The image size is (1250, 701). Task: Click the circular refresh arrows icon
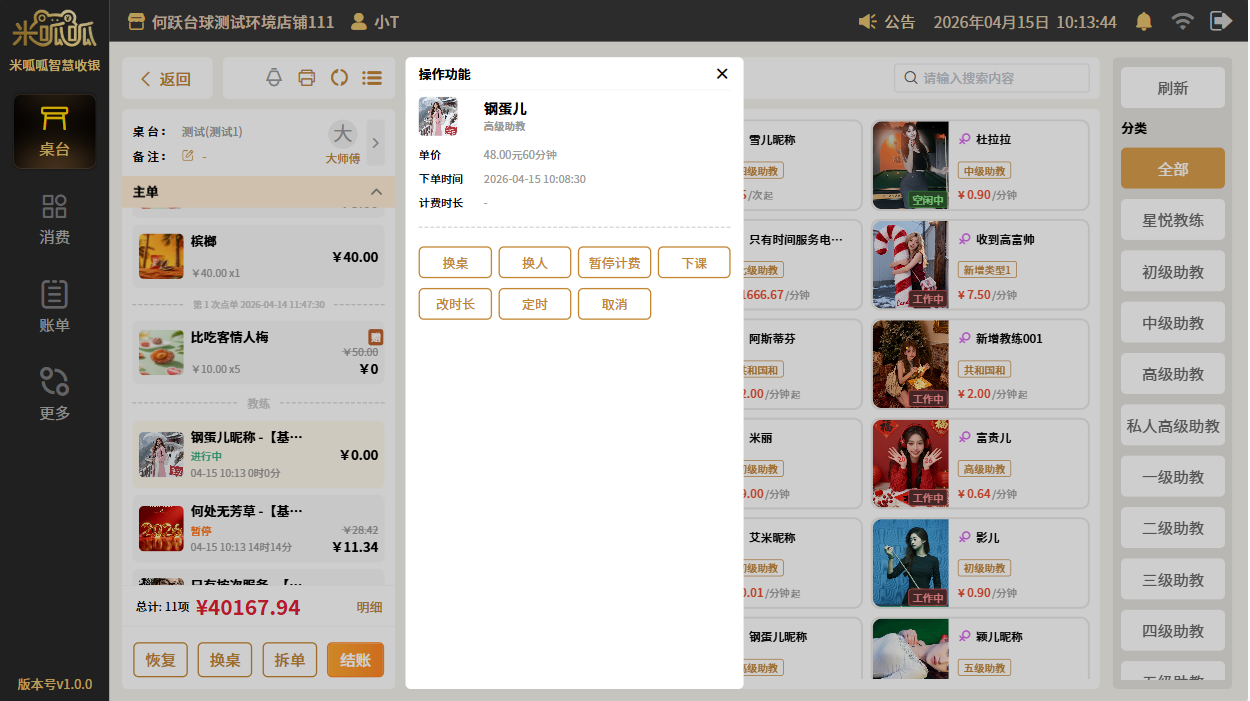point(339,78)
